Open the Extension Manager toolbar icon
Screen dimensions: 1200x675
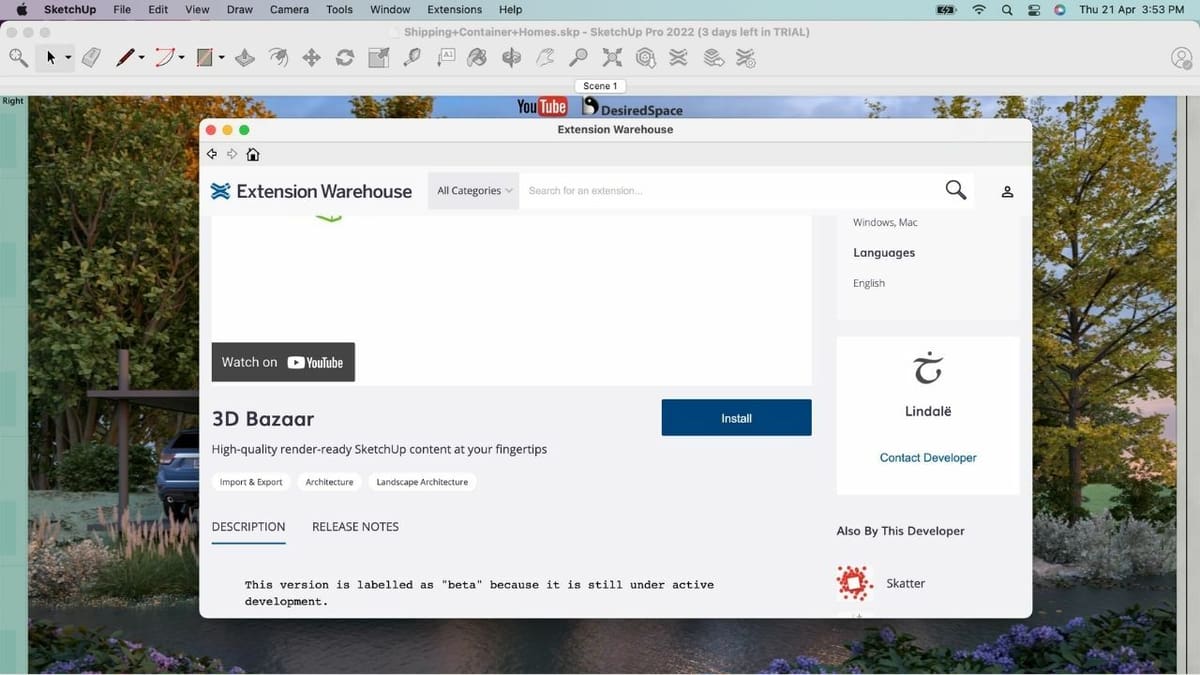point(746,58)
